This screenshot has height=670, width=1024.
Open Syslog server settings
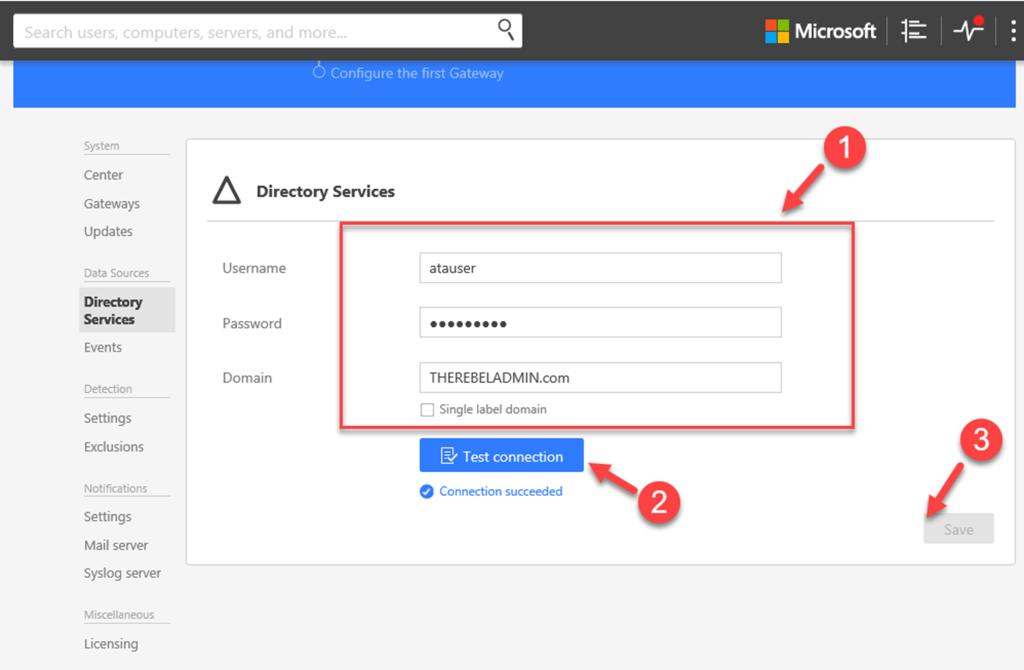pos(122,573)
